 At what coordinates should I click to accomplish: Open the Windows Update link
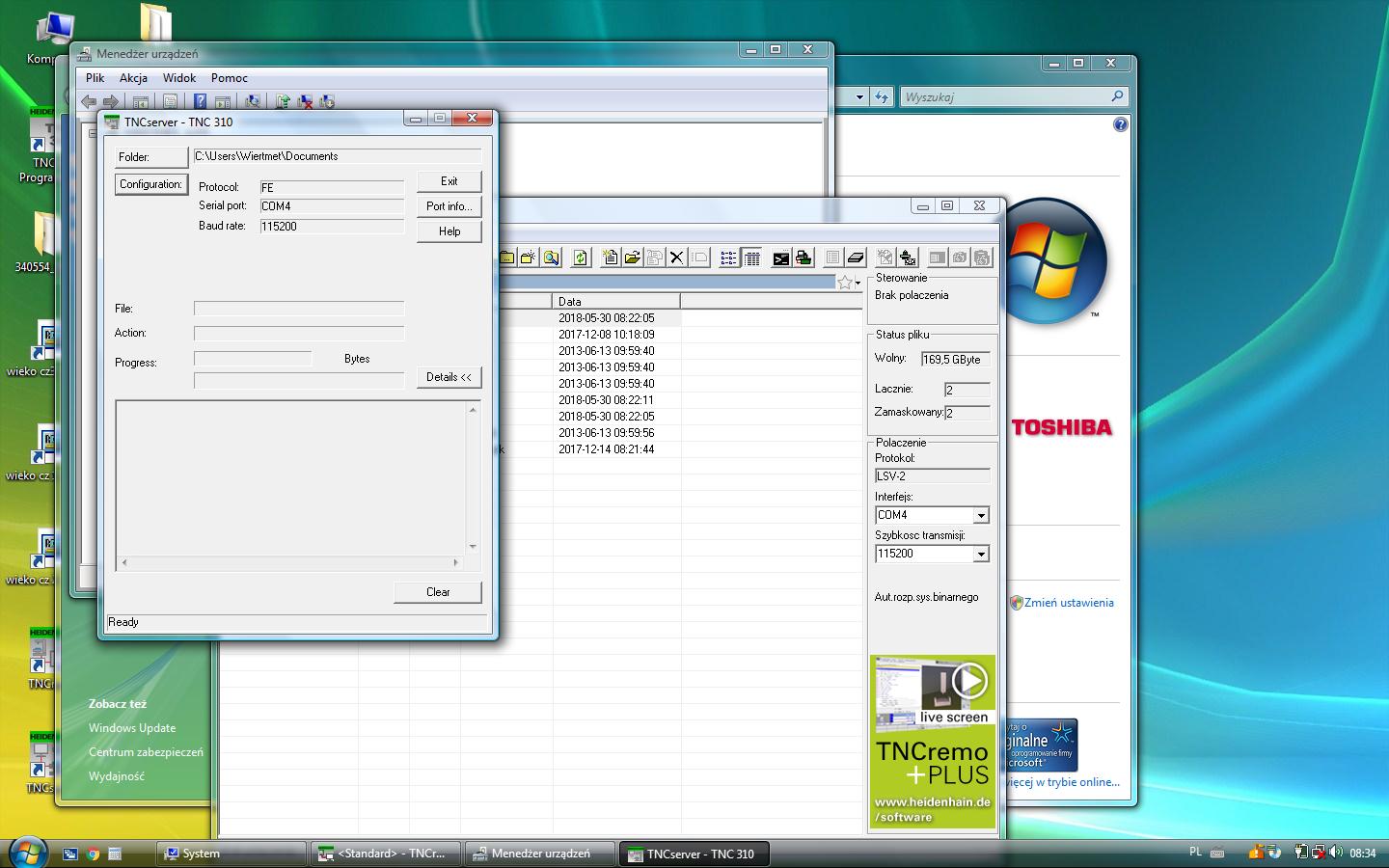tap(132, 728)
